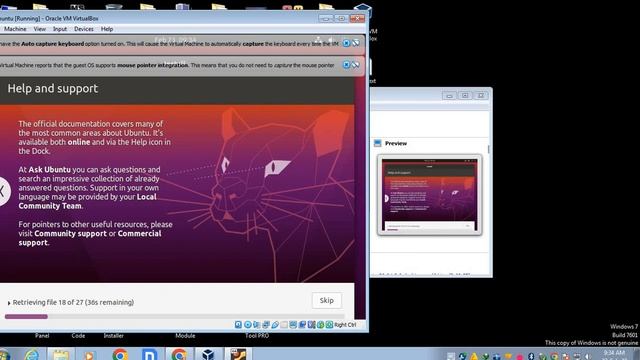Dismiss the Auto capture keyboard notification
Viewport: 640px width, 360px height.
click(346, 43)
